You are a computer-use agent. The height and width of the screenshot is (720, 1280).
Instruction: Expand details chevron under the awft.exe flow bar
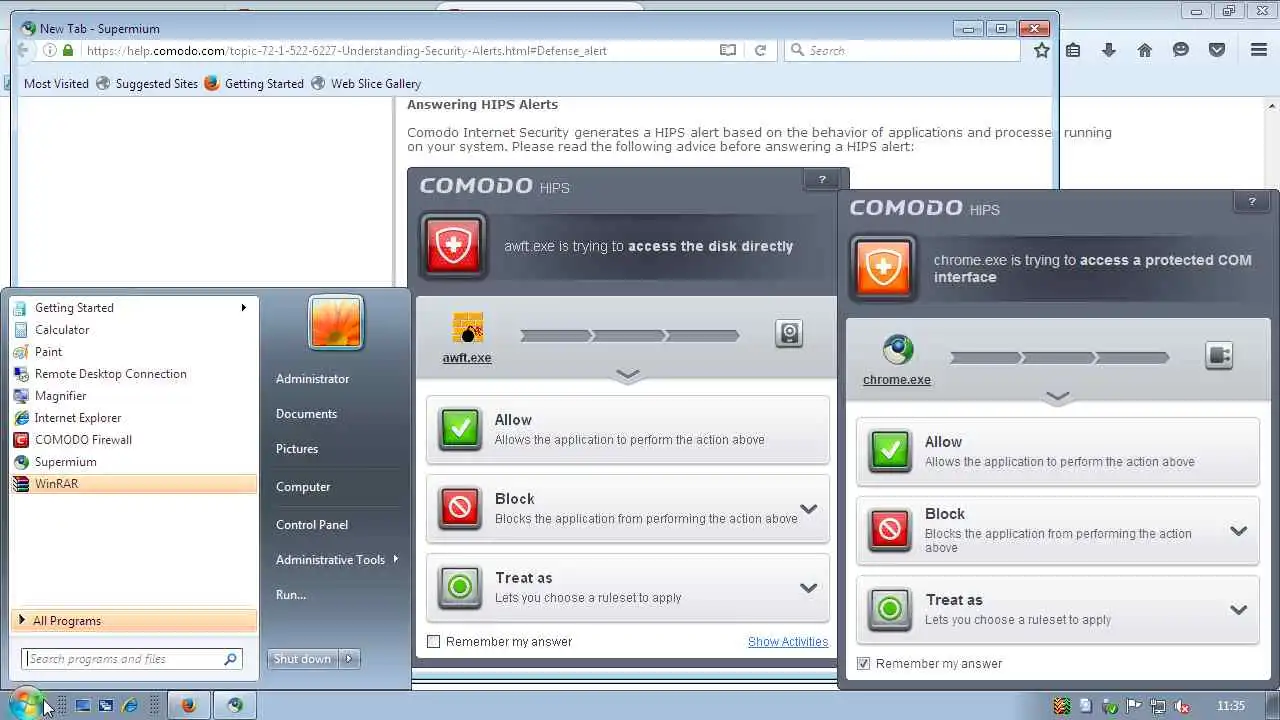tap(628, 375)
